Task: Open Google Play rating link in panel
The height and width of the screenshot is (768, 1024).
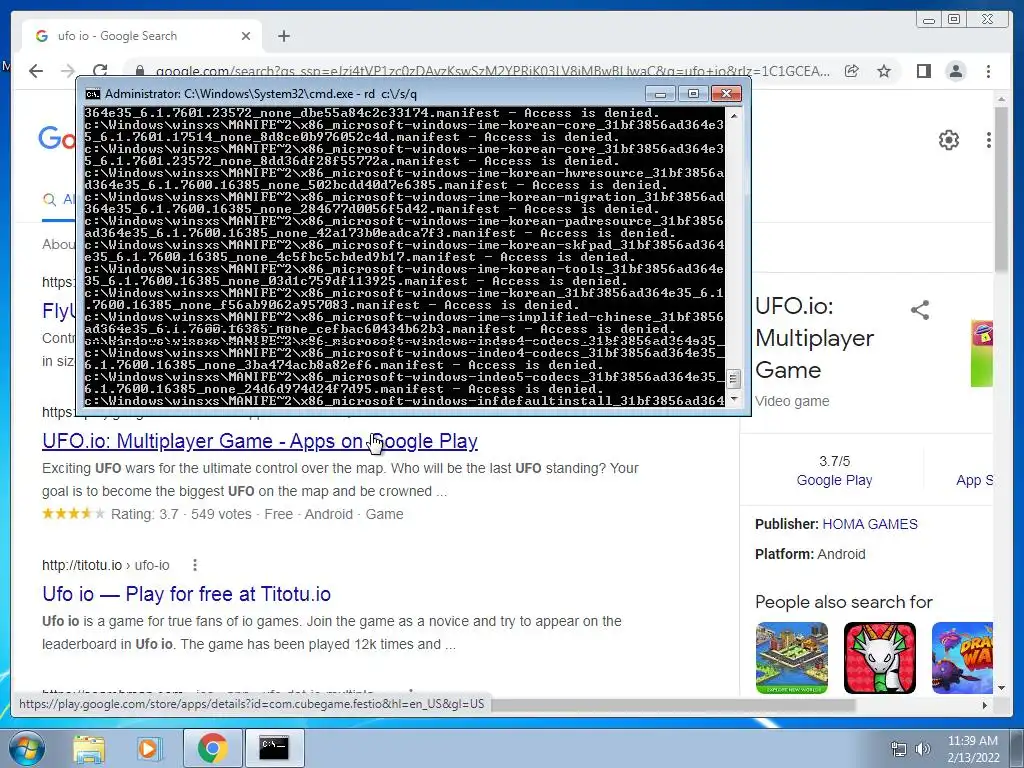Action: click(x=834, y=480)
